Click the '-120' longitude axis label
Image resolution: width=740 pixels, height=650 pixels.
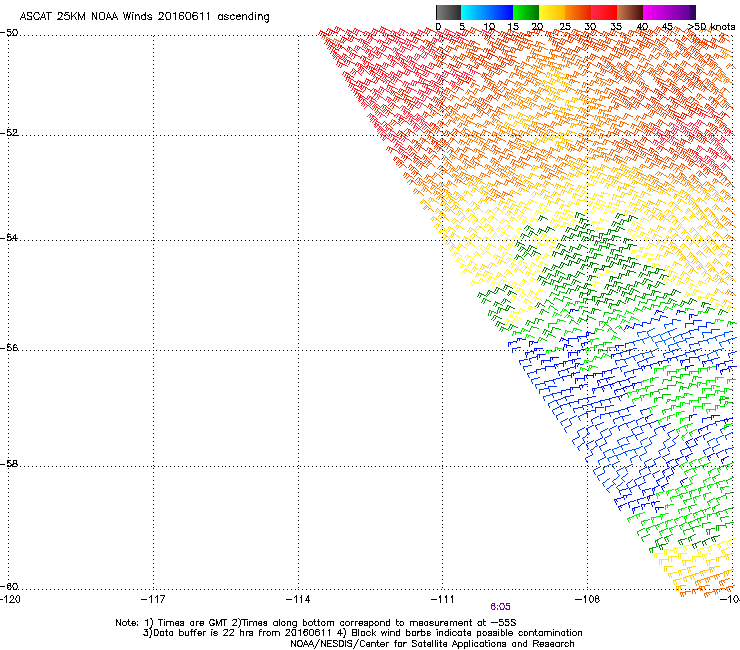tap(10, 599)
